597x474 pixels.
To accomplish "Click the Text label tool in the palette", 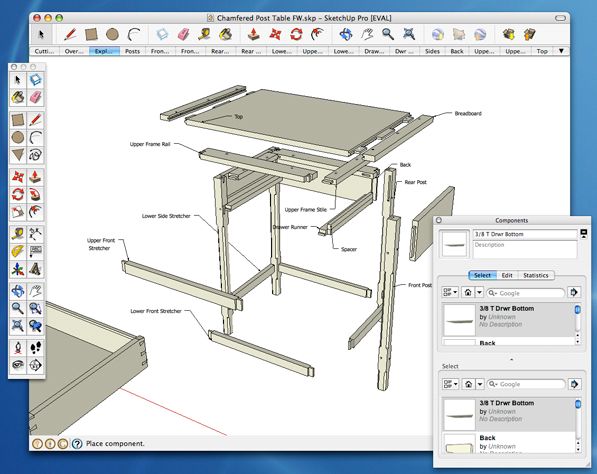I will (x=35, y=252).
